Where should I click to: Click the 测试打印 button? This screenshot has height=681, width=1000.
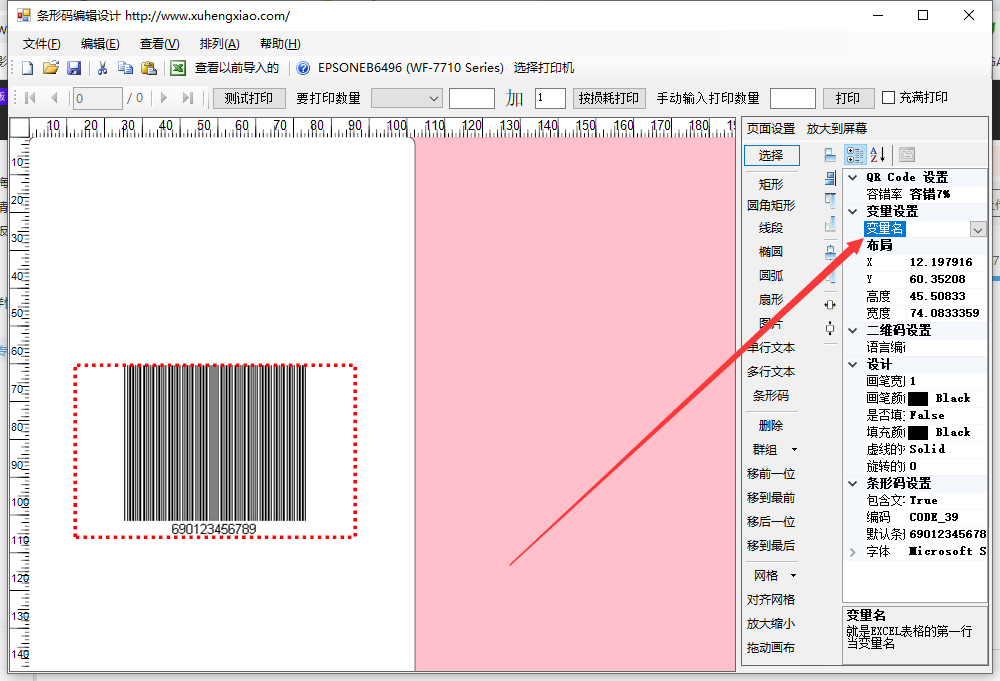pyautogui.click(x=248, y=98)
